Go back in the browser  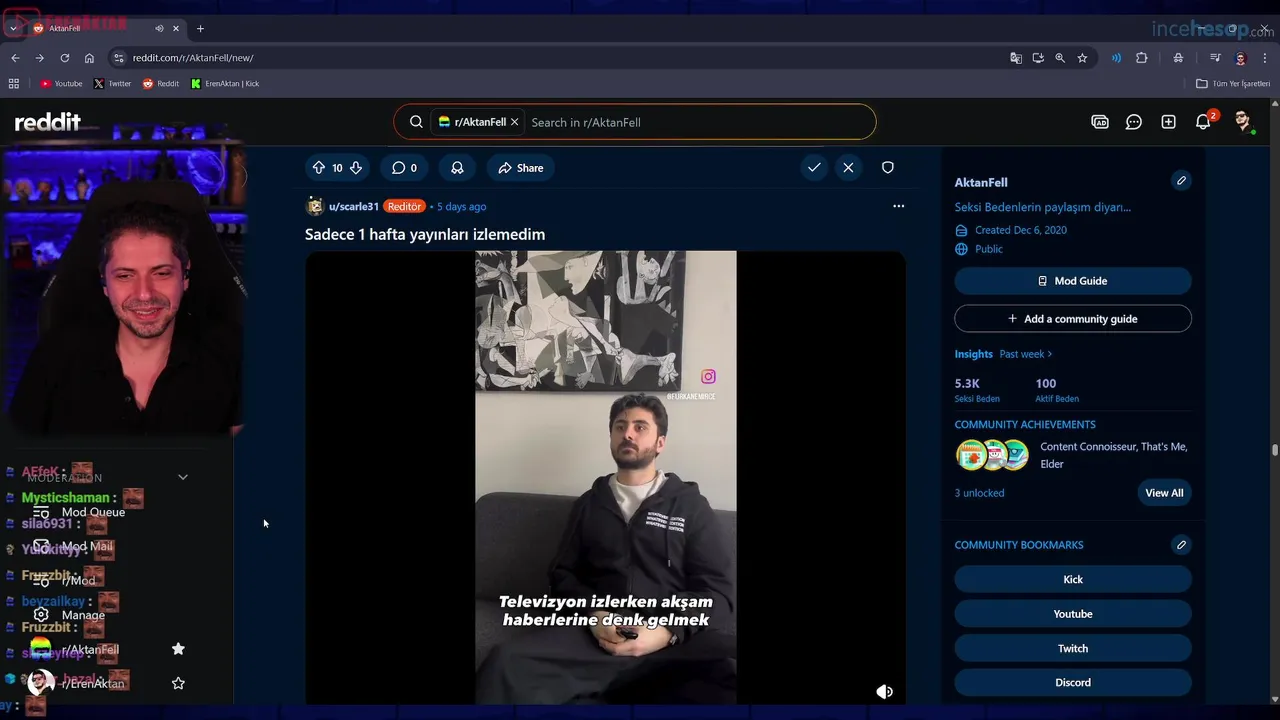pyautogui.click(x=15, y=58)
